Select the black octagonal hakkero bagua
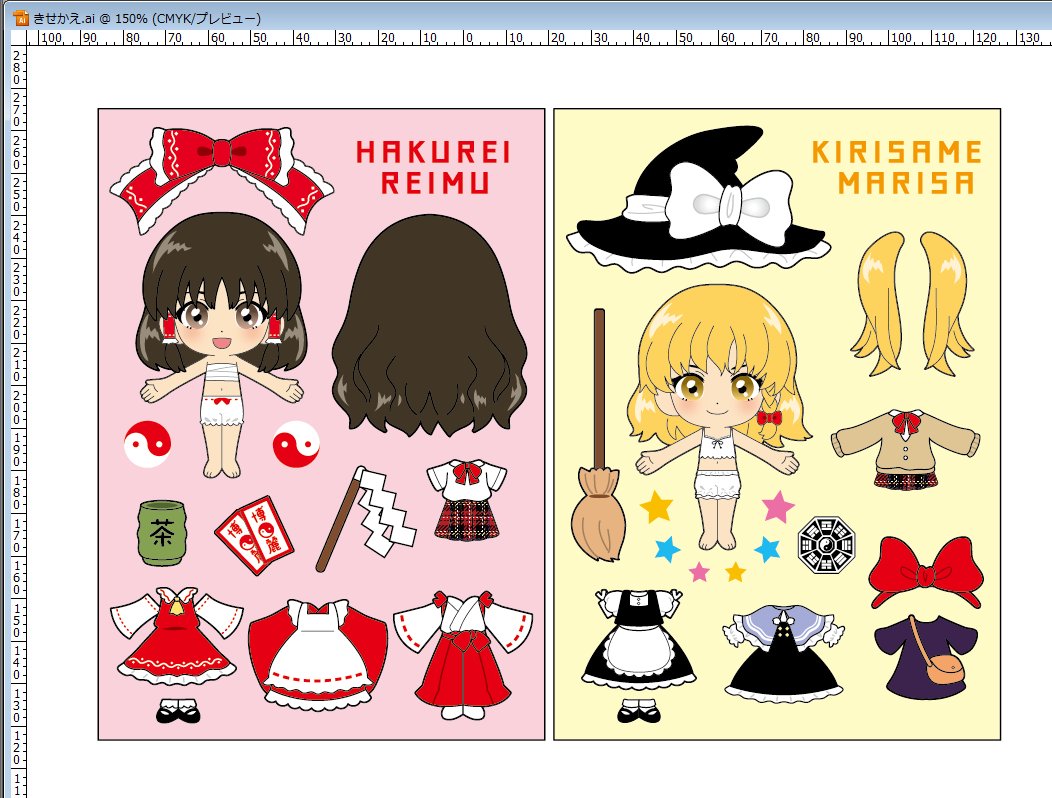 (x=827, y=544)
